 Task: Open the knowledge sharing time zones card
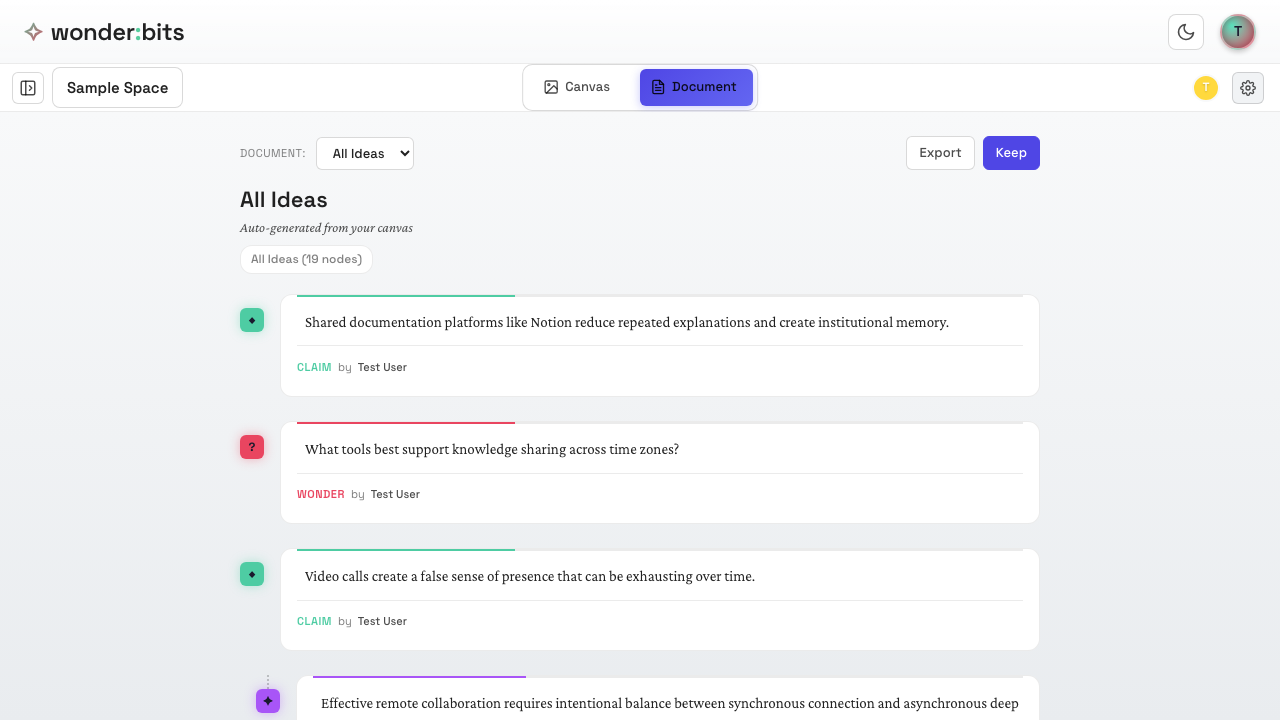[x=660, y=450]
